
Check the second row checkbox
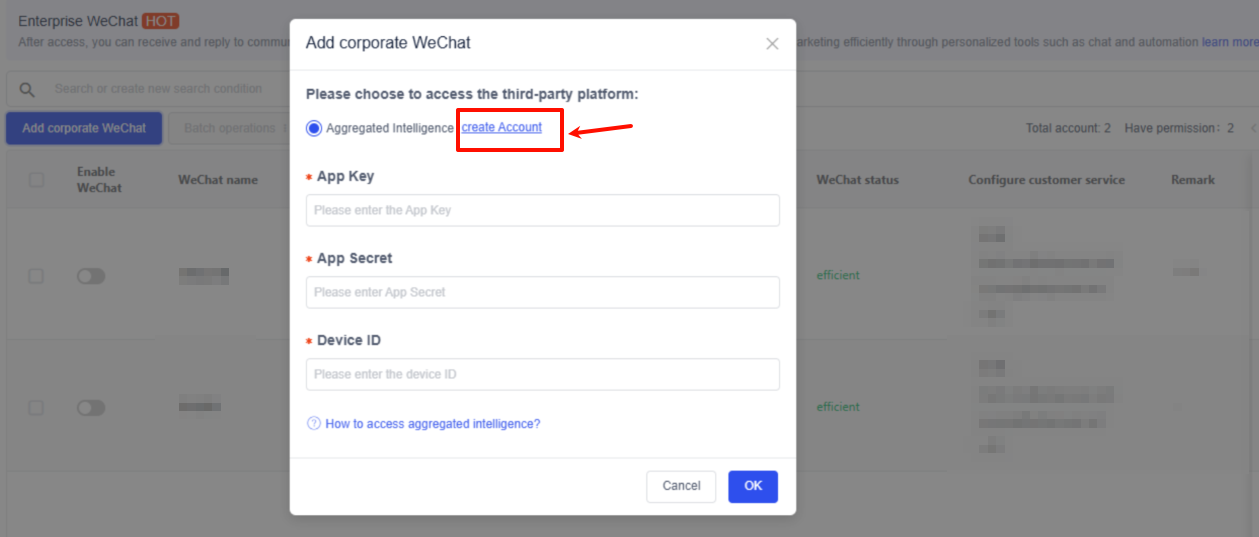[x=36, y=408]
